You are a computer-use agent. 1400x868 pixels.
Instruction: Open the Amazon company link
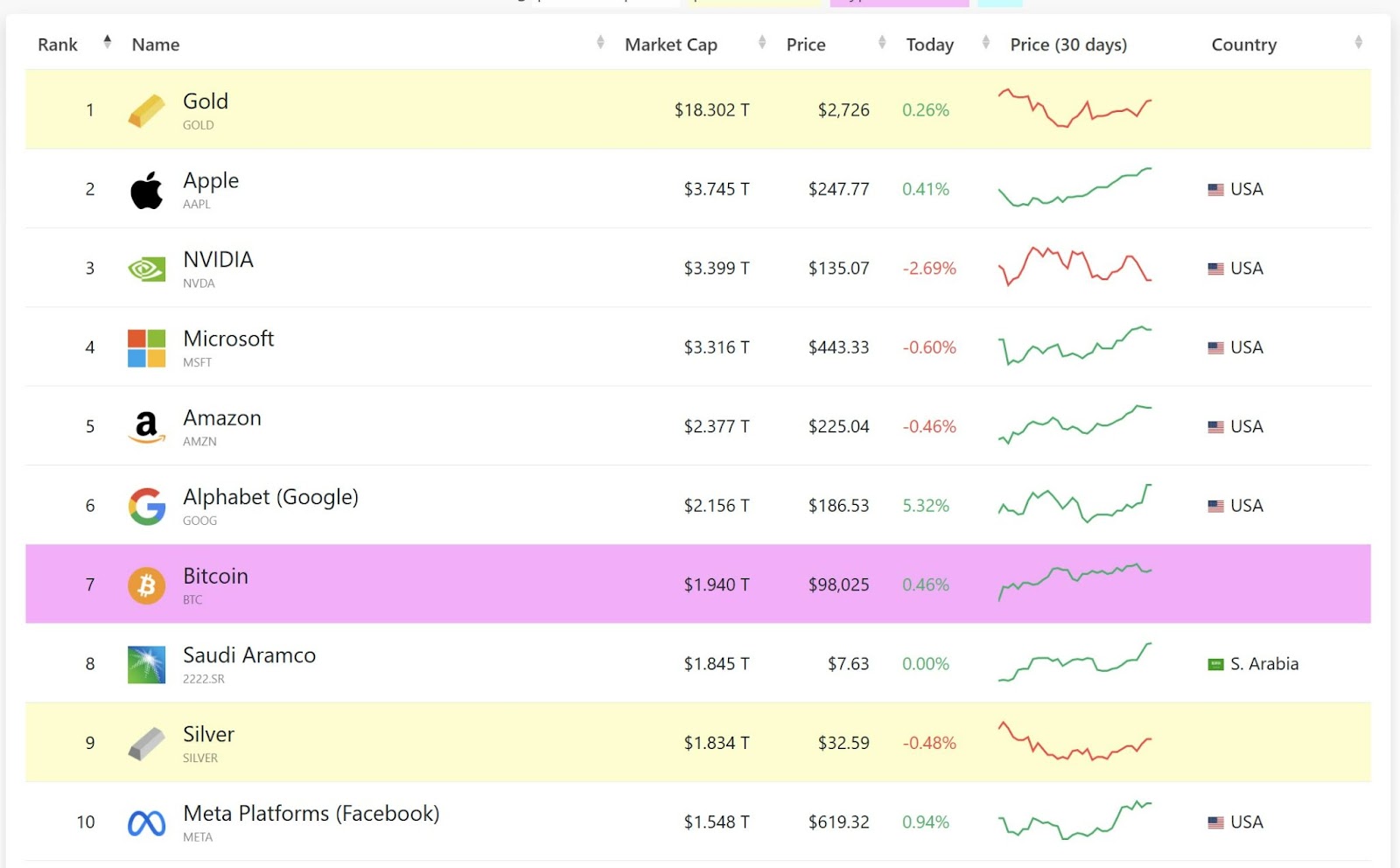coord(222,418)
